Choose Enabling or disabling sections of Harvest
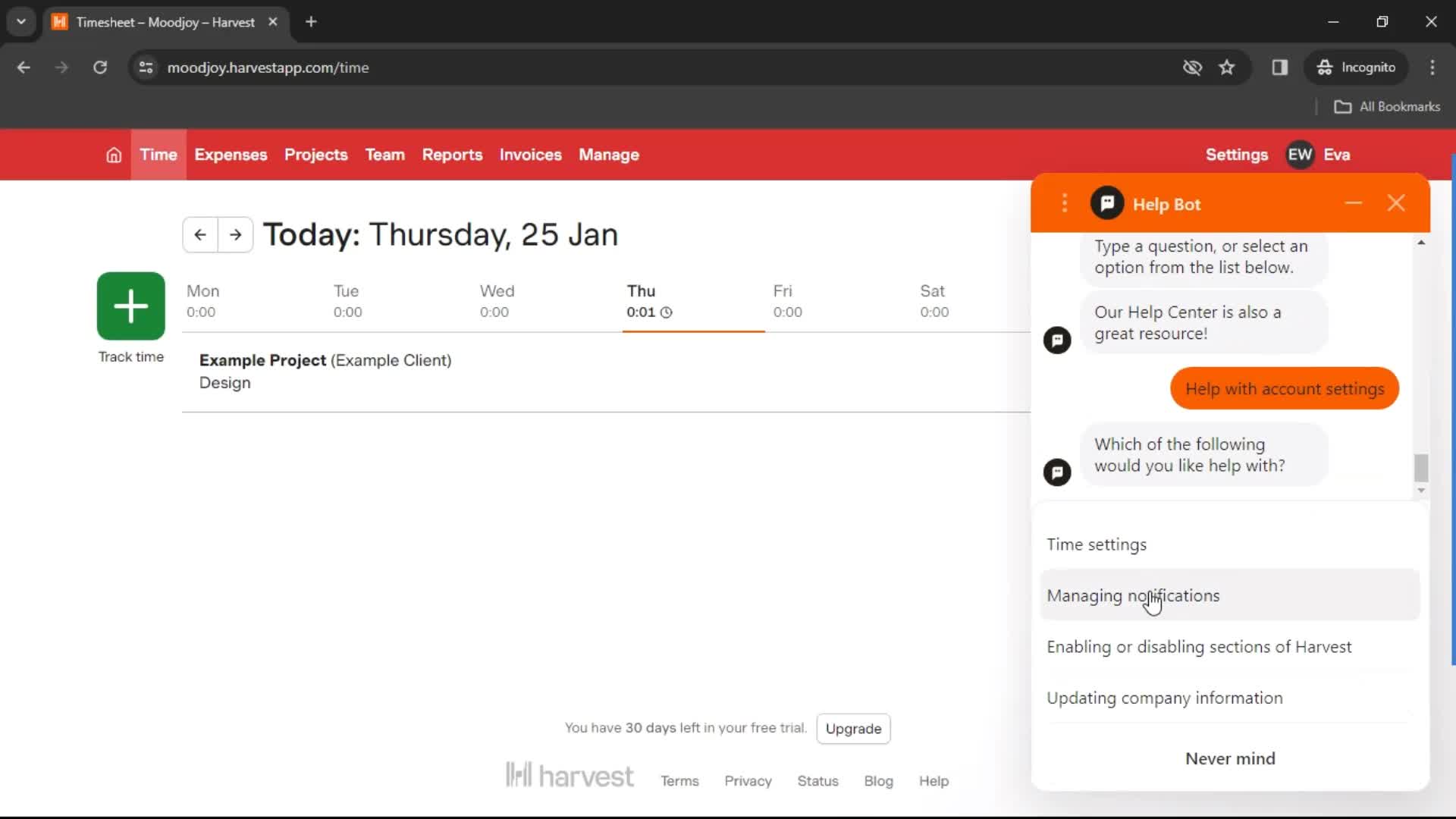 pos(1229,647)
